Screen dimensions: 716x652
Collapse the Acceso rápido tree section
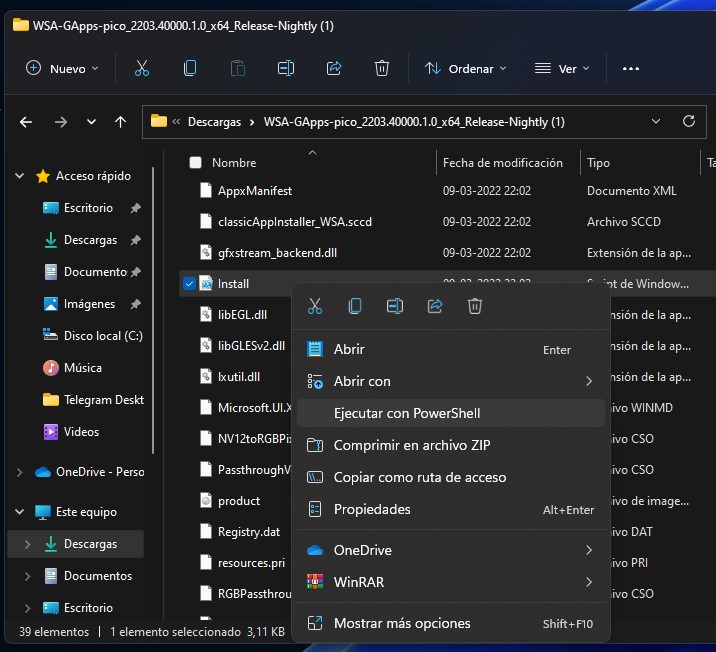(x=20, y=176)
